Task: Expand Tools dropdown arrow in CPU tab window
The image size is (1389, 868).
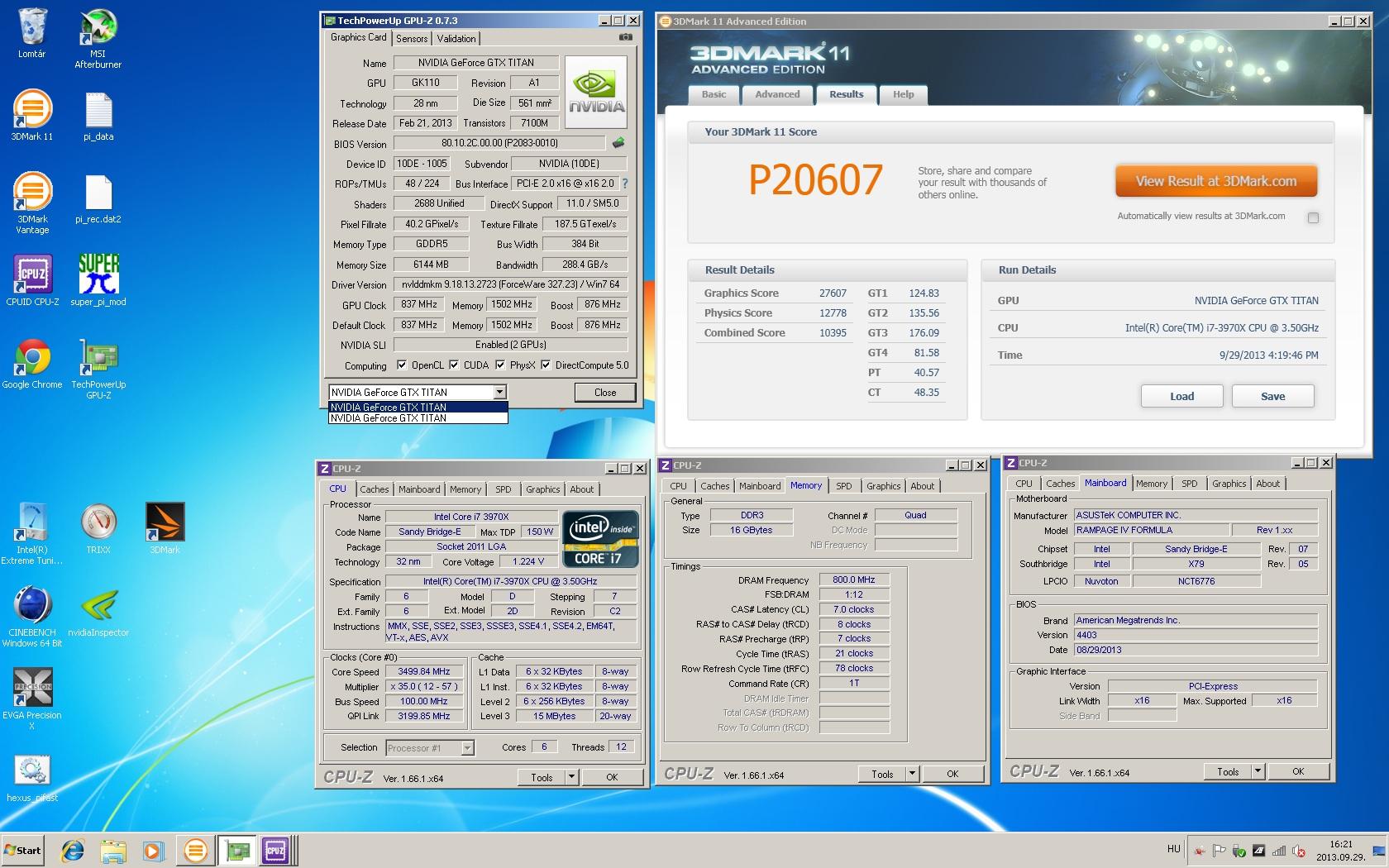Action: point(571,777)
